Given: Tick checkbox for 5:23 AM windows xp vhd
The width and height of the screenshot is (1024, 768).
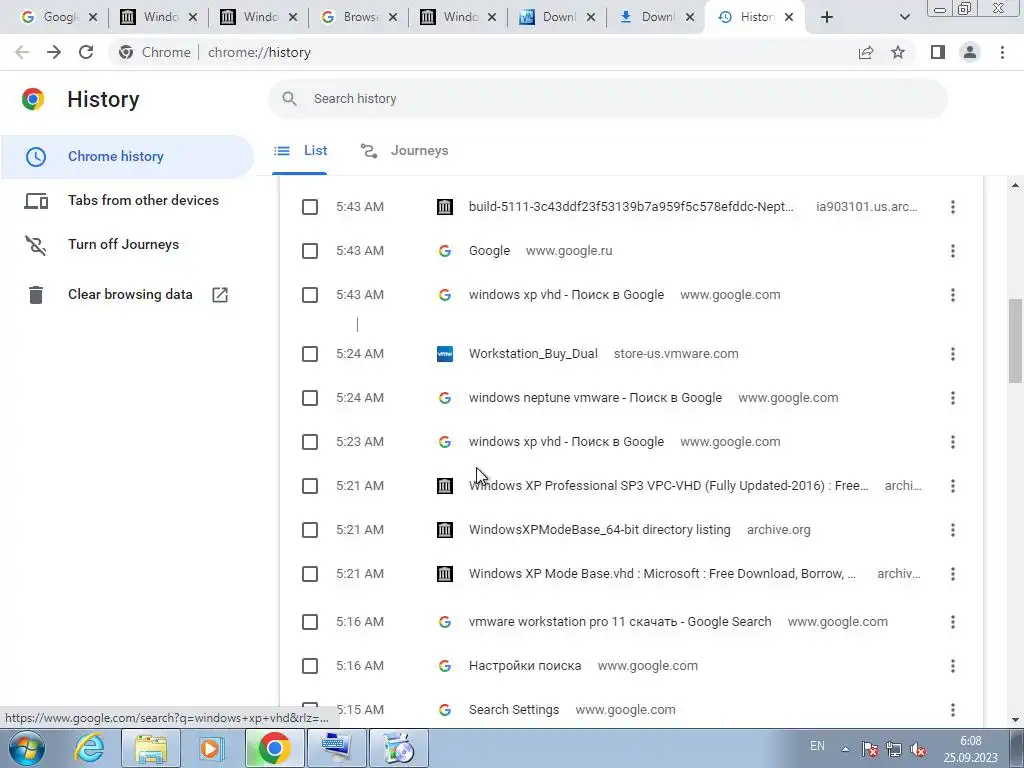Looking at the screenshot, I should 310,442.
